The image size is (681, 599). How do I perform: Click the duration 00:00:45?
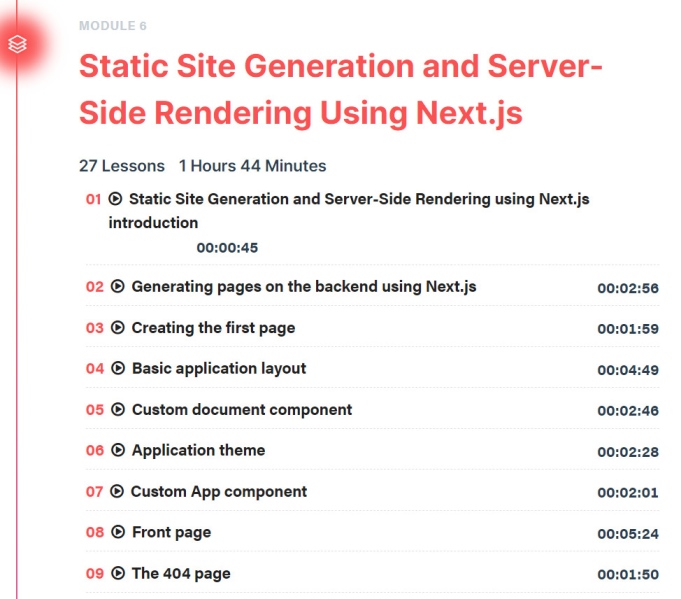click(x=227, y=248)
